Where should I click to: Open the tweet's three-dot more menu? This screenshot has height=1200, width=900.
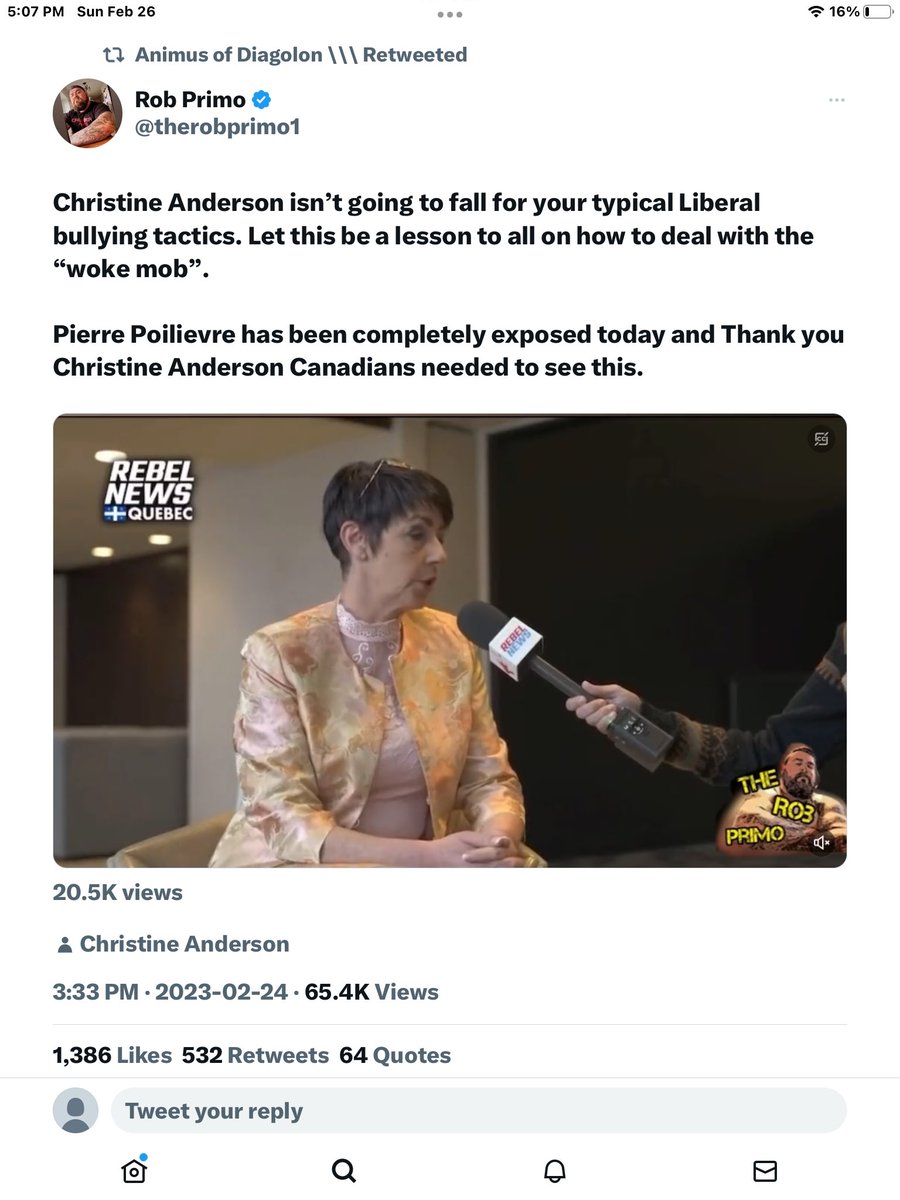pos(837,100)
